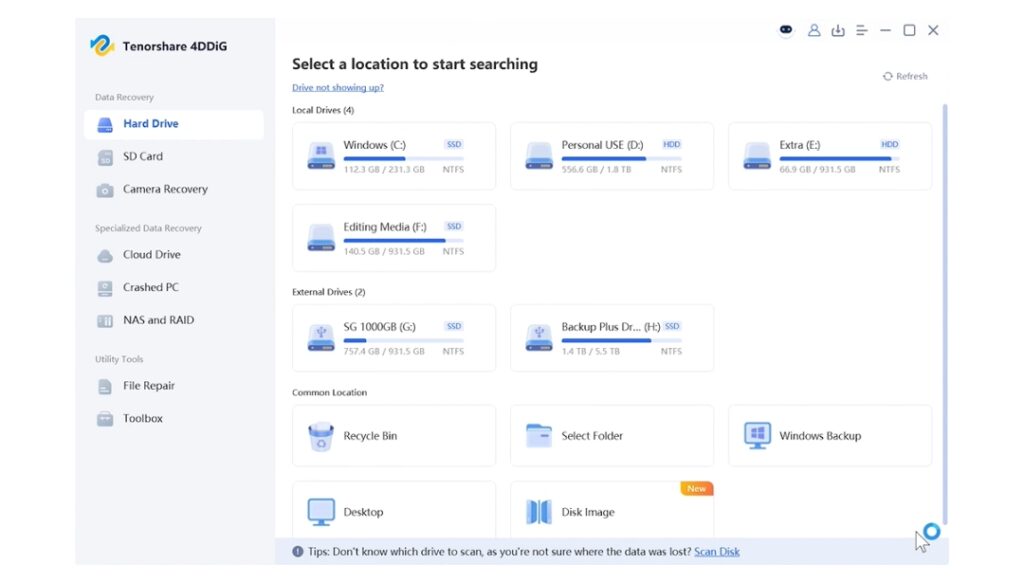Click the Editing Media (F:) drive icon
The width and height of the screenshot is (1024, 582).
click(321, 238)
